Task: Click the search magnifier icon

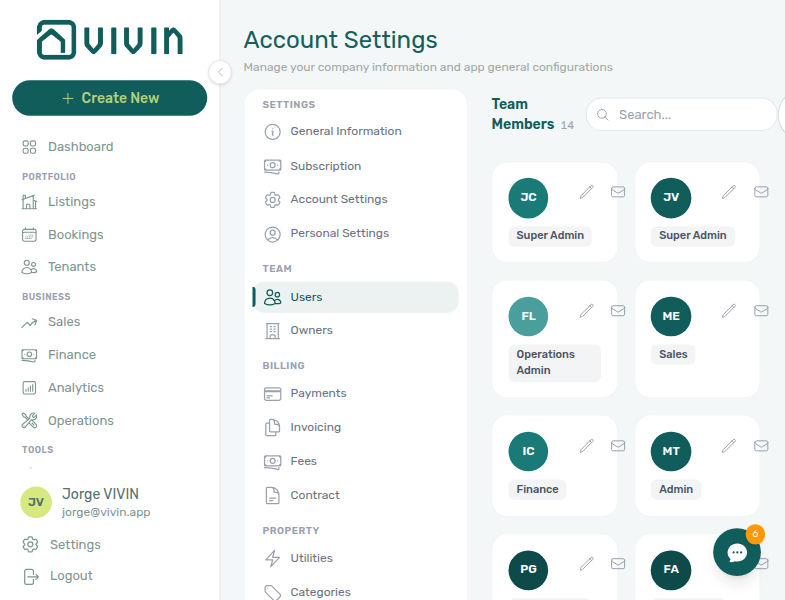Action: click(603, 115)
